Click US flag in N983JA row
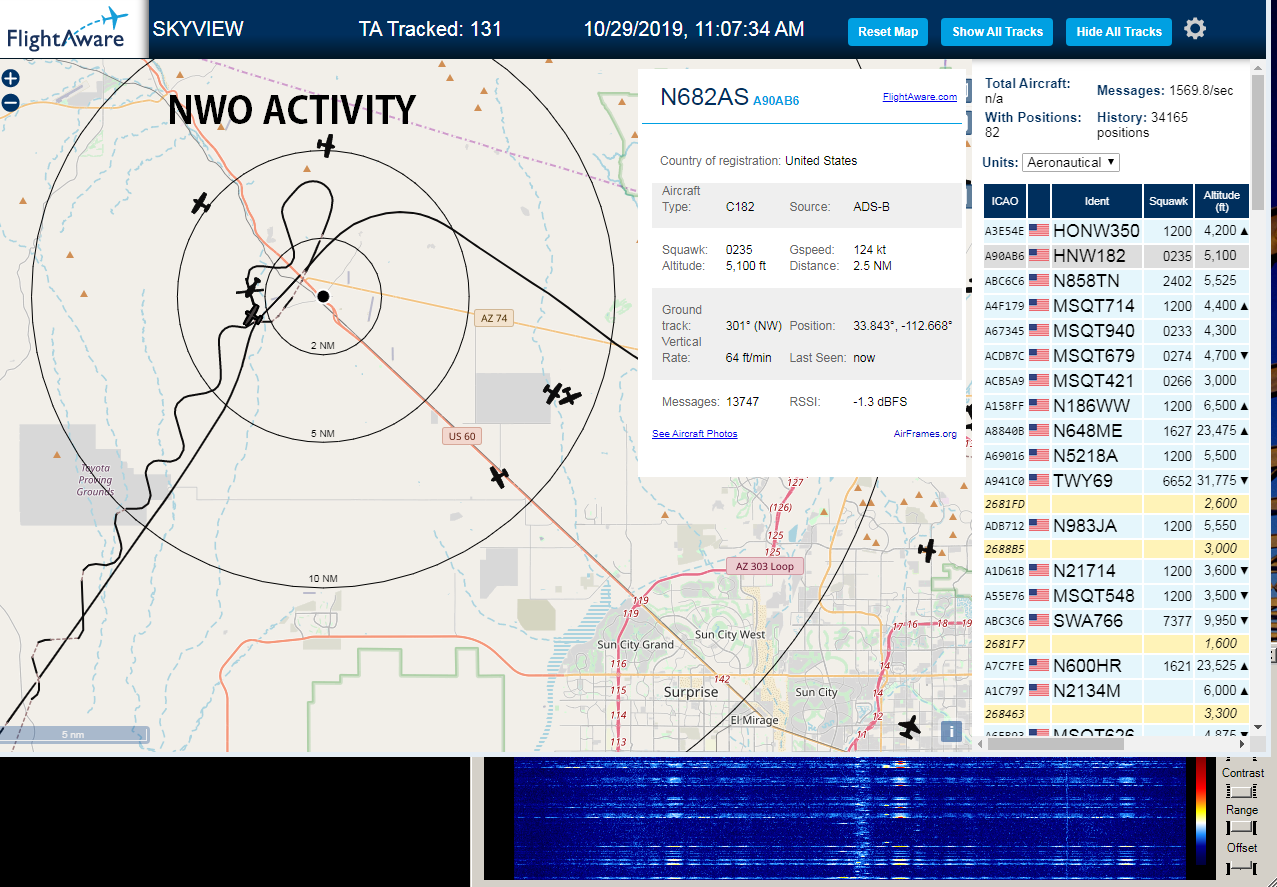This screenshot has height=887, width=1277. click(x=1039, y=526)
